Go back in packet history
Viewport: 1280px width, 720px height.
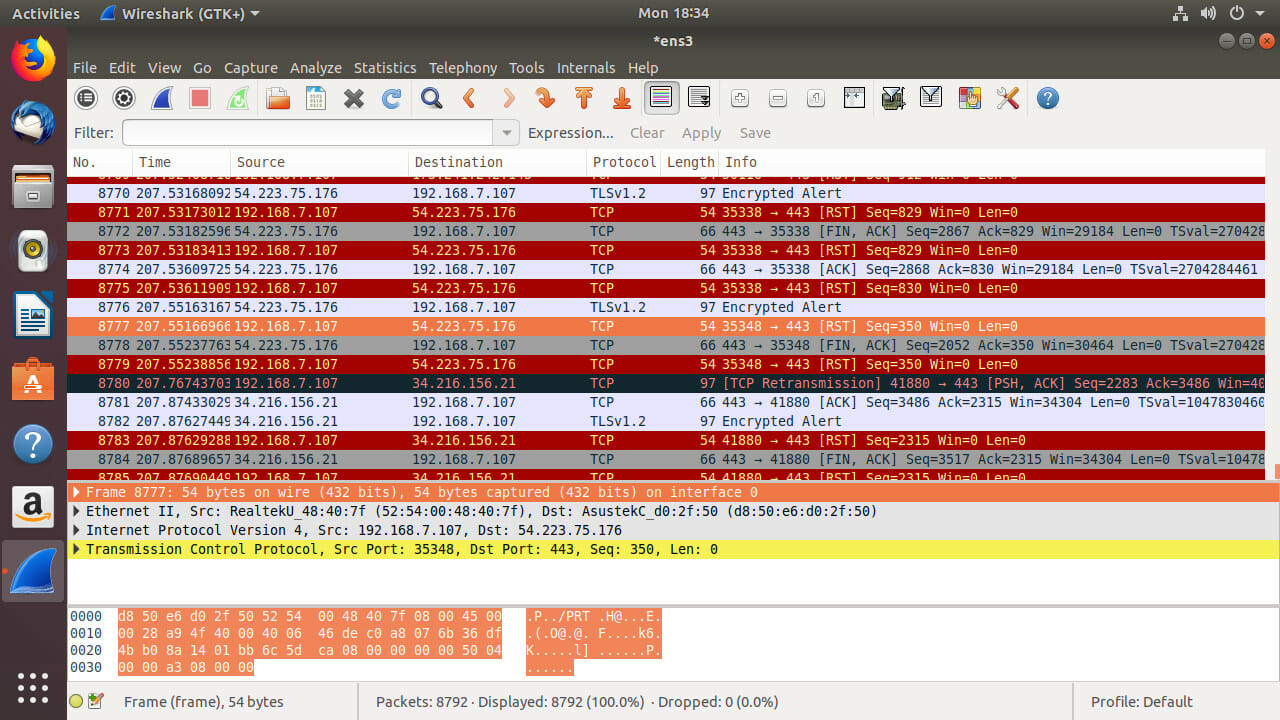pos(469,98)
